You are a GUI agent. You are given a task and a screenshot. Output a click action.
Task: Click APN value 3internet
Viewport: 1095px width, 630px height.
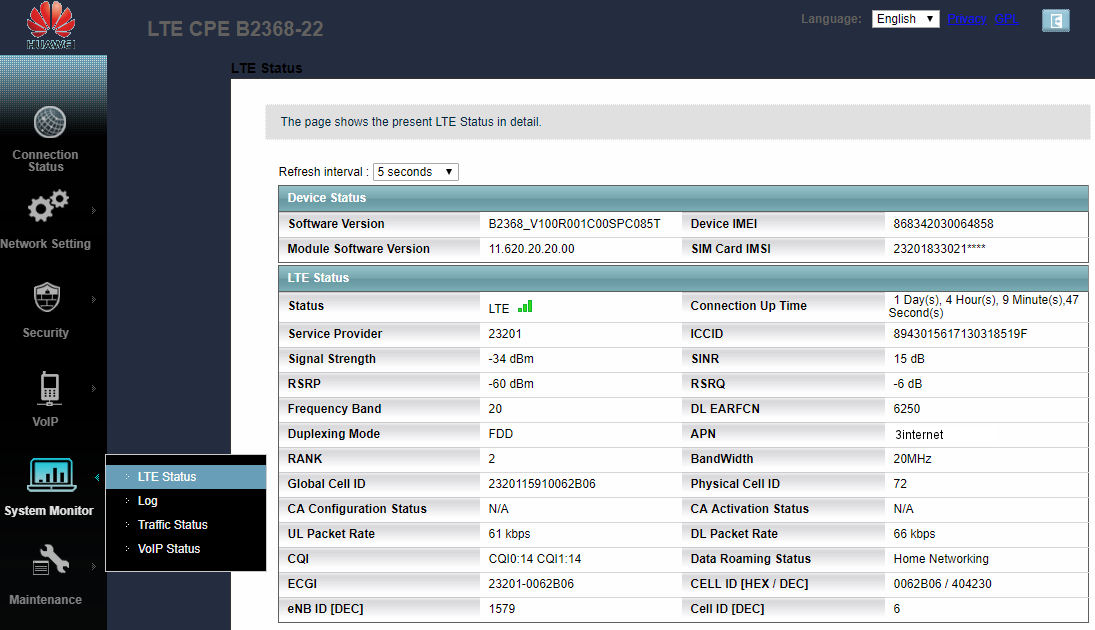point(919,434)
